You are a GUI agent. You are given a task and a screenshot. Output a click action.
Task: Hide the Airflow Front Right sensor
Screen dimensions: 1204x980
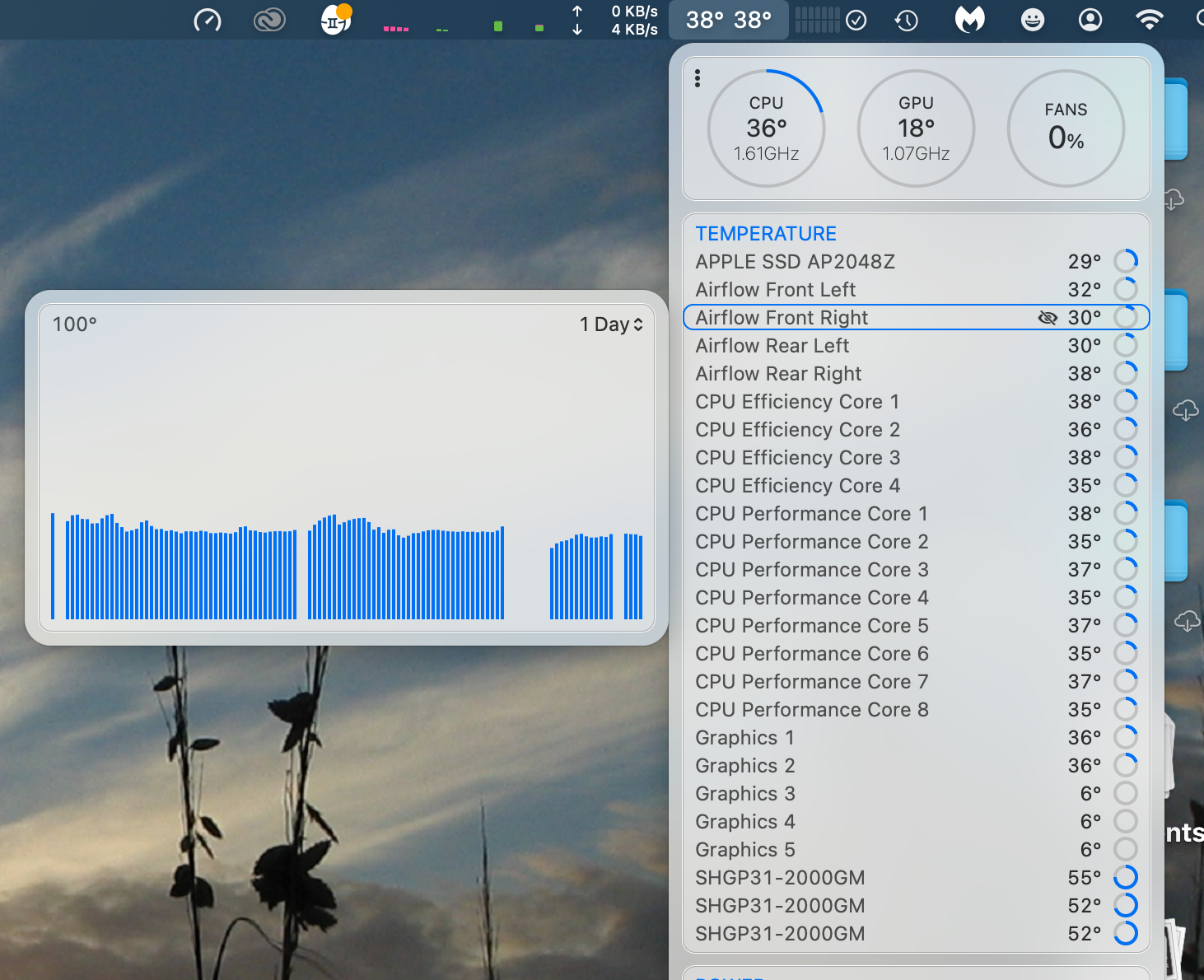(x=1048, y=317)
